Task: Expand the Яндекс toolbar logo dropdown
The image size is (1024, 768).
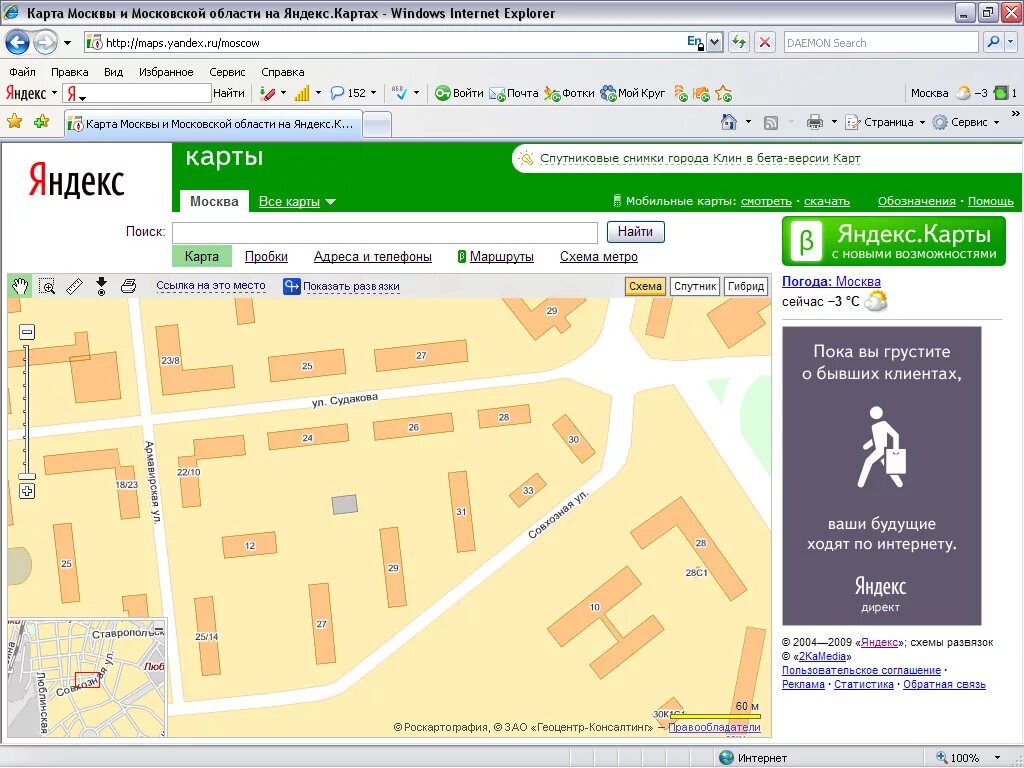Action: [x=55, y=93]
